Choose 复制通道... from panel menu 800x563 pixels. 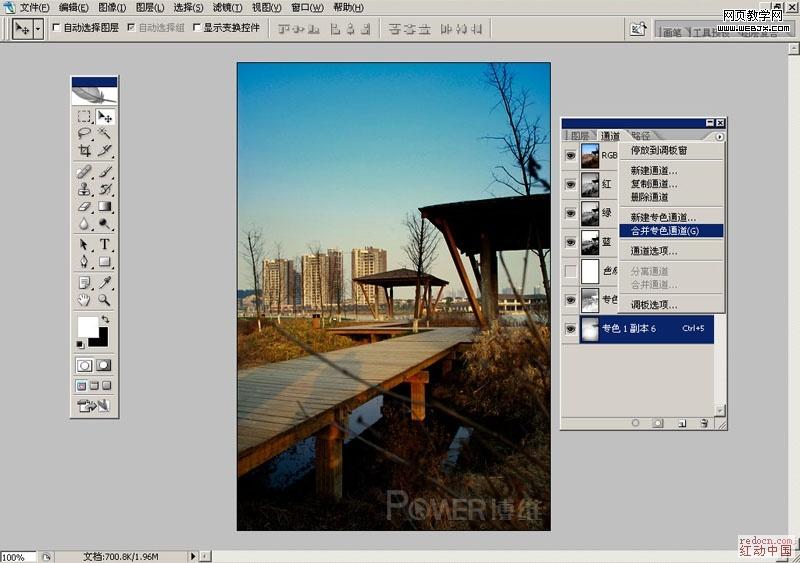pos(671,184)
